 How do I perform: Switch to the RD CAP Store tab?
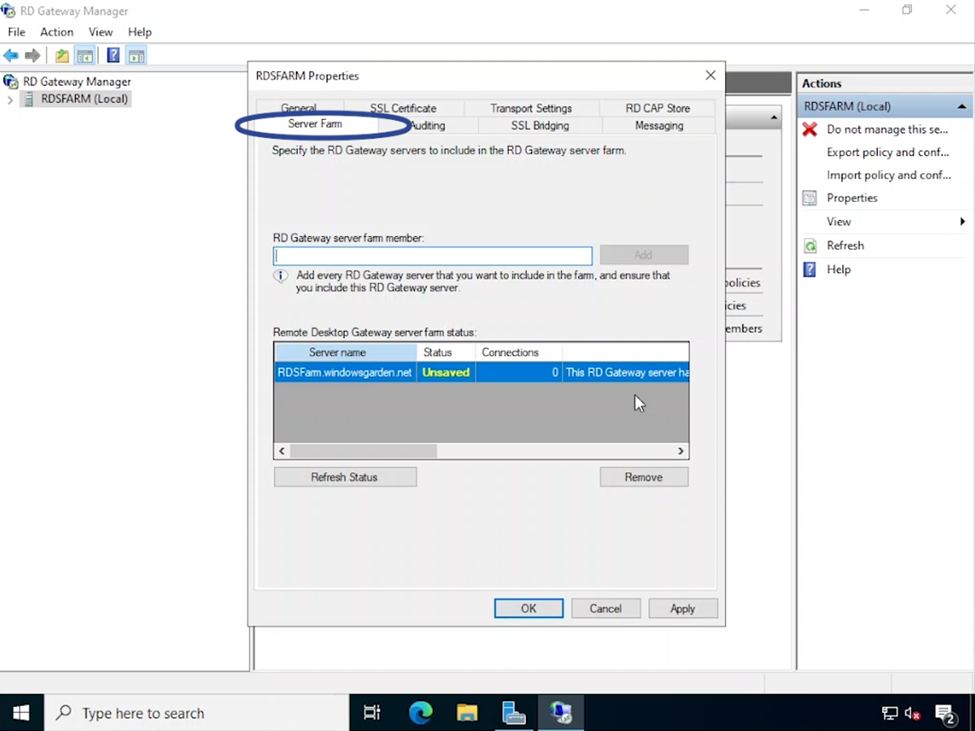(655, 107)
